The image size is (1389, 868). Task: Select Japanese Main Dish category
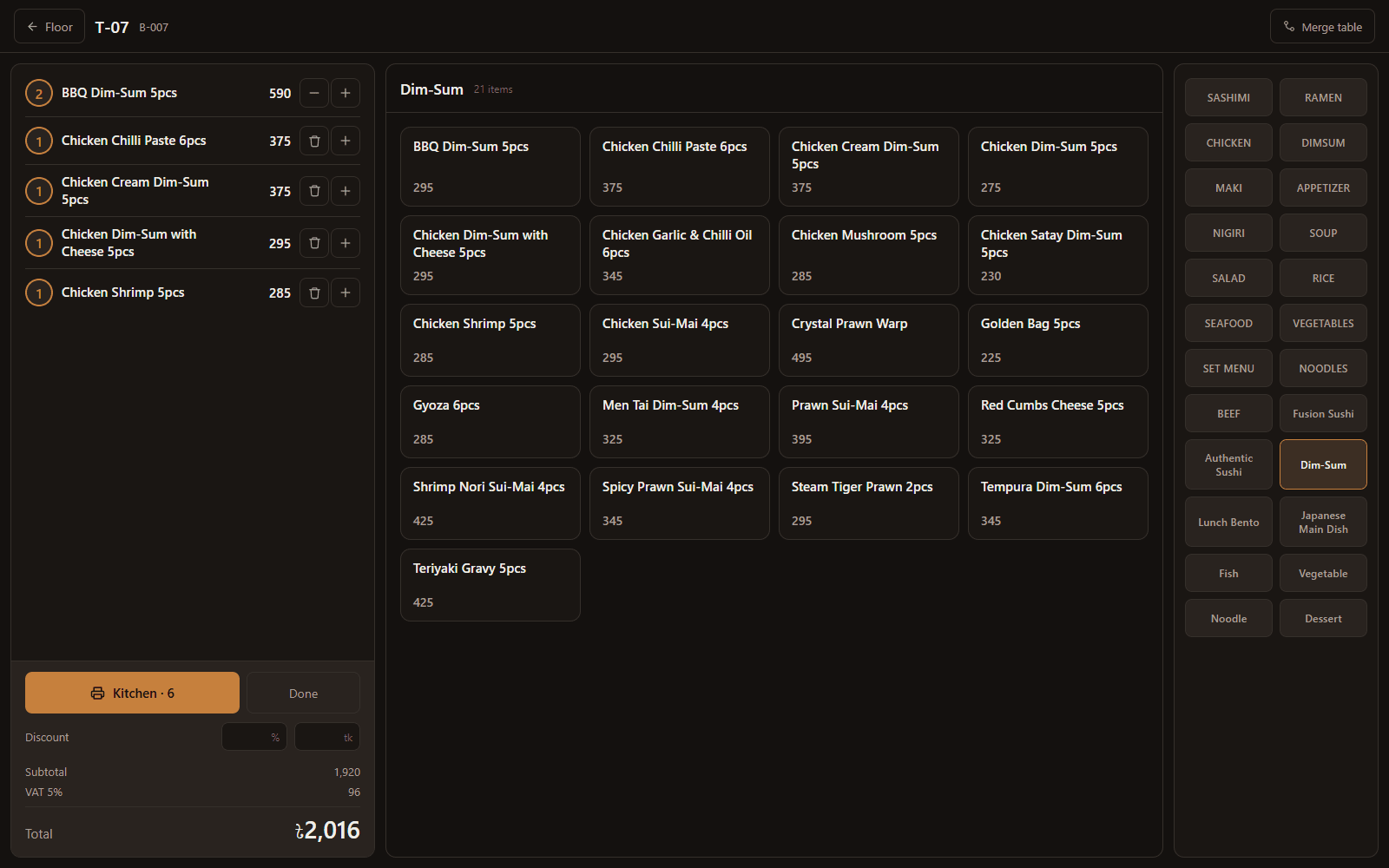point(1323,522)
